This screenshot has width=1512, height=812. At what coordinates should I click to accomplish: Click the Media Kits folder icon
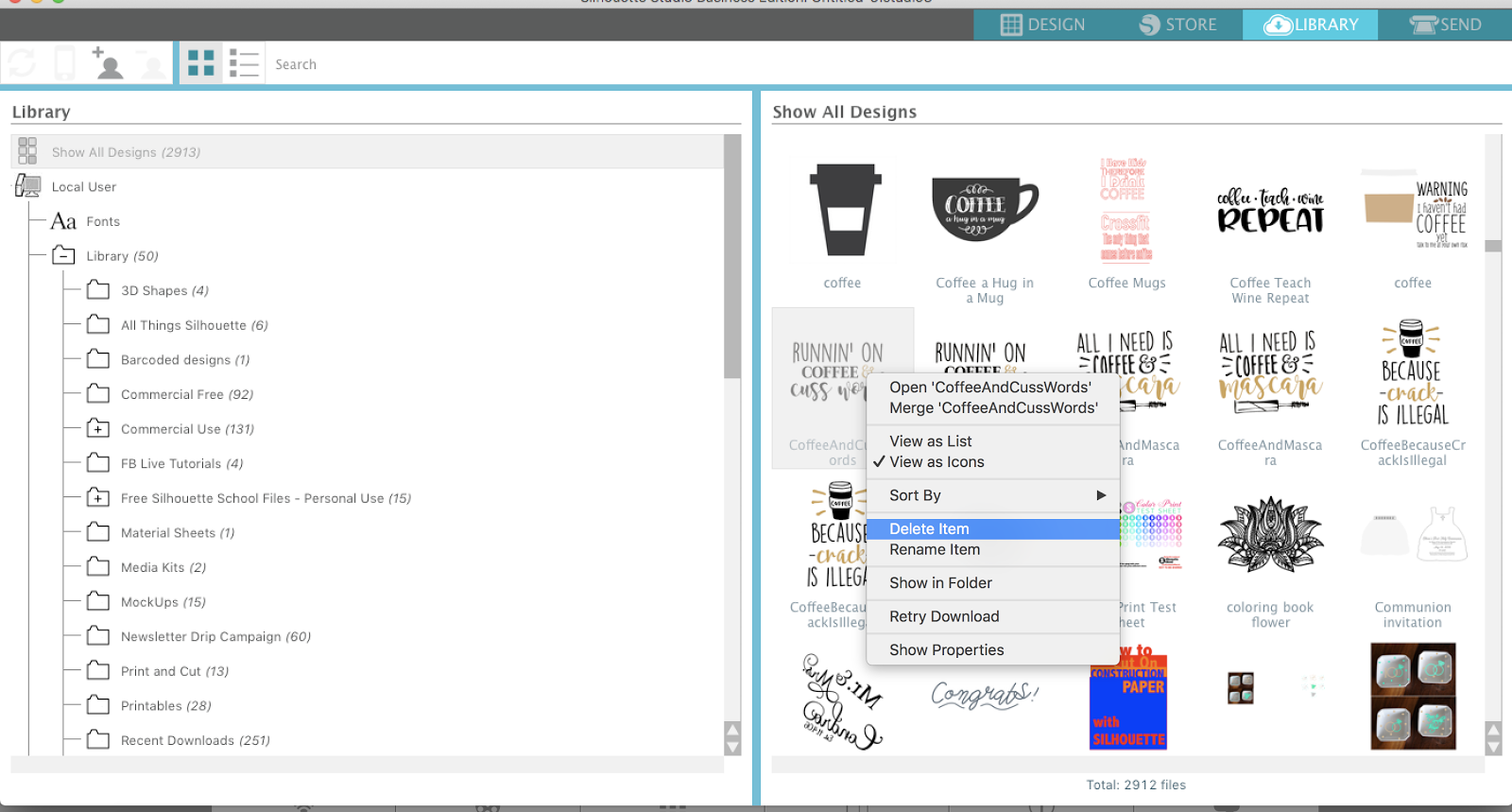click(98, 567)
